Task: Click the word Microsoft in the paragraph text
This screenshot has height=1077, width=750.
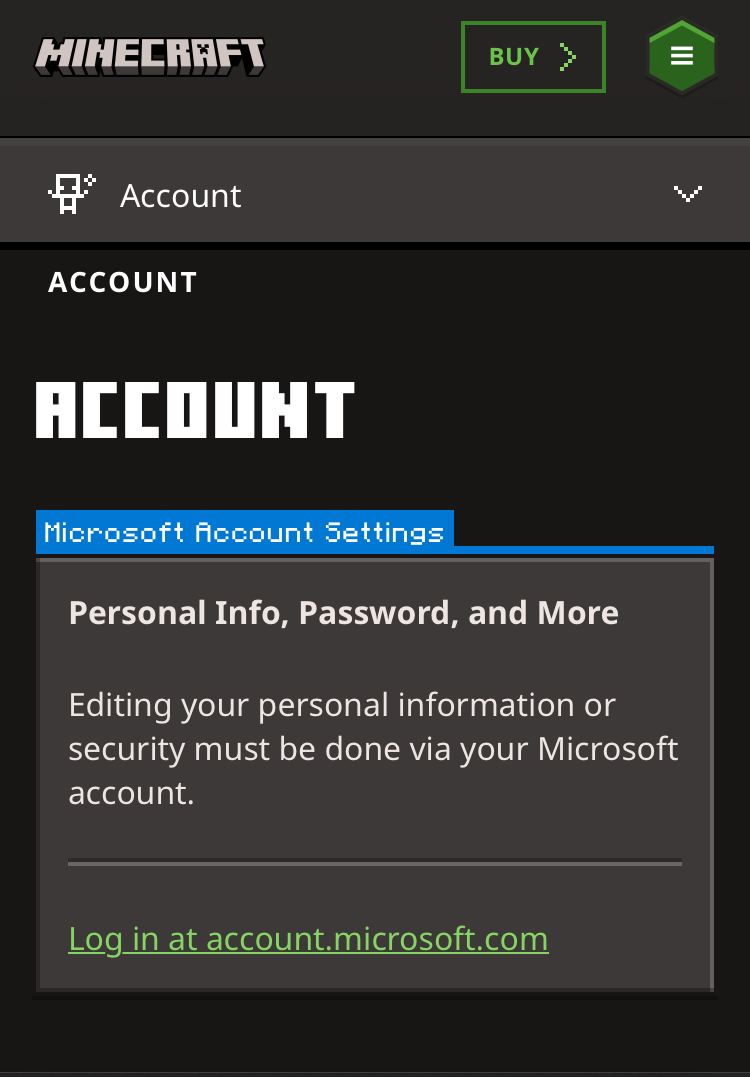Action: [x=608, y=749]
